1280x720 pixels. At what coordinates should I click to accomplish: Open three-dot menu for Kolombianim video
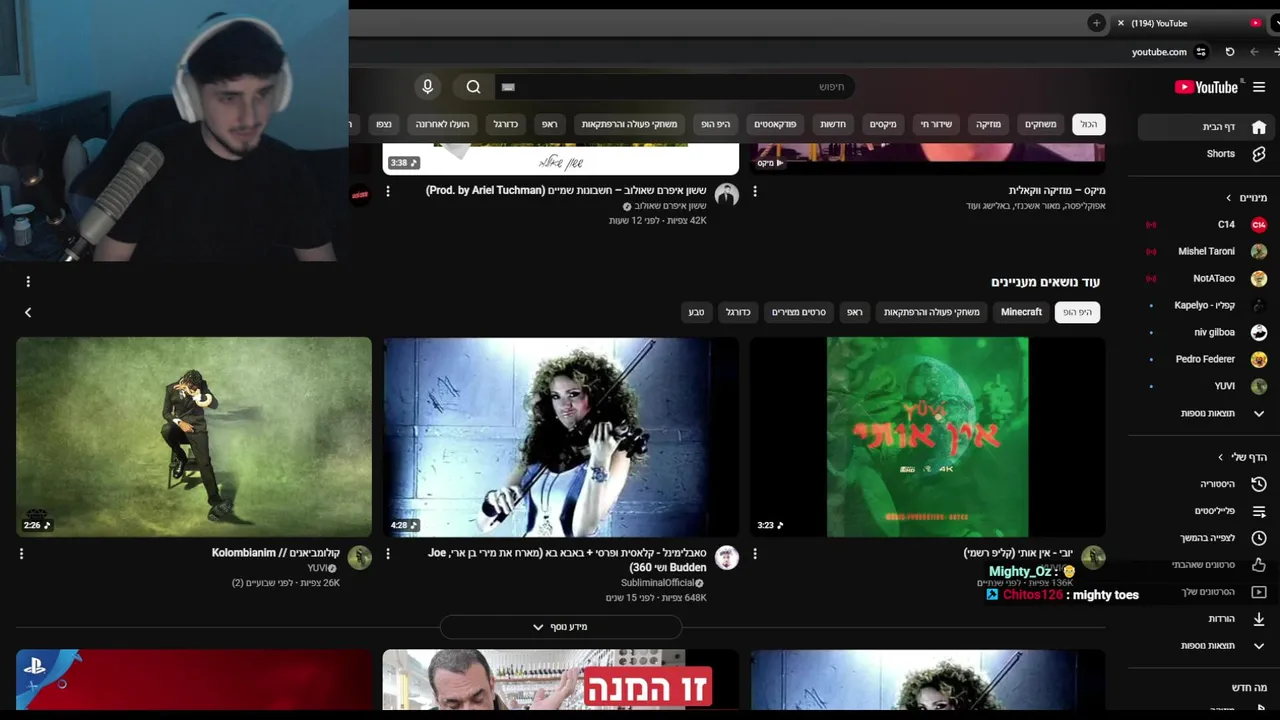tap(21, 553)
